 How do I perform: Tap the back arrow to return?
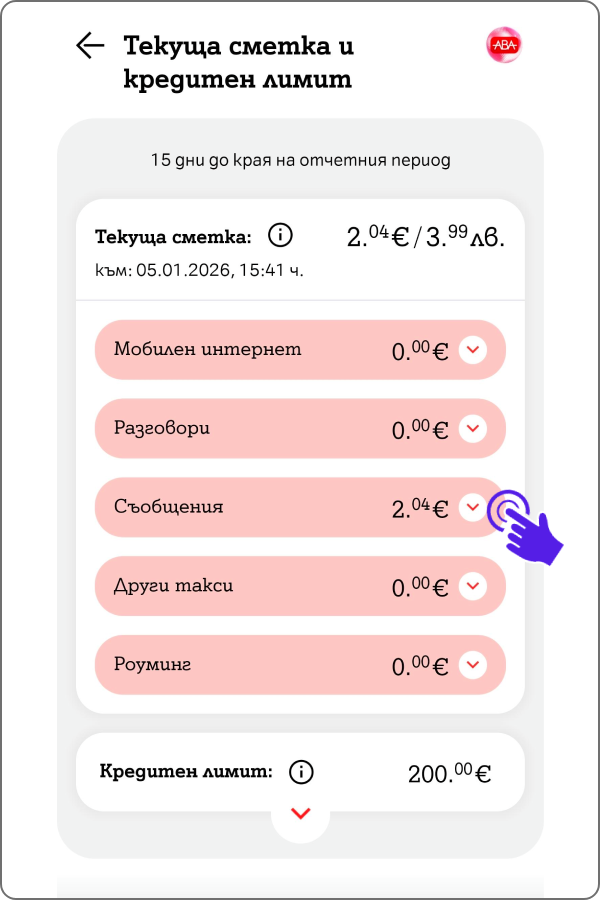pyautogui.click(x=89, y=45)
